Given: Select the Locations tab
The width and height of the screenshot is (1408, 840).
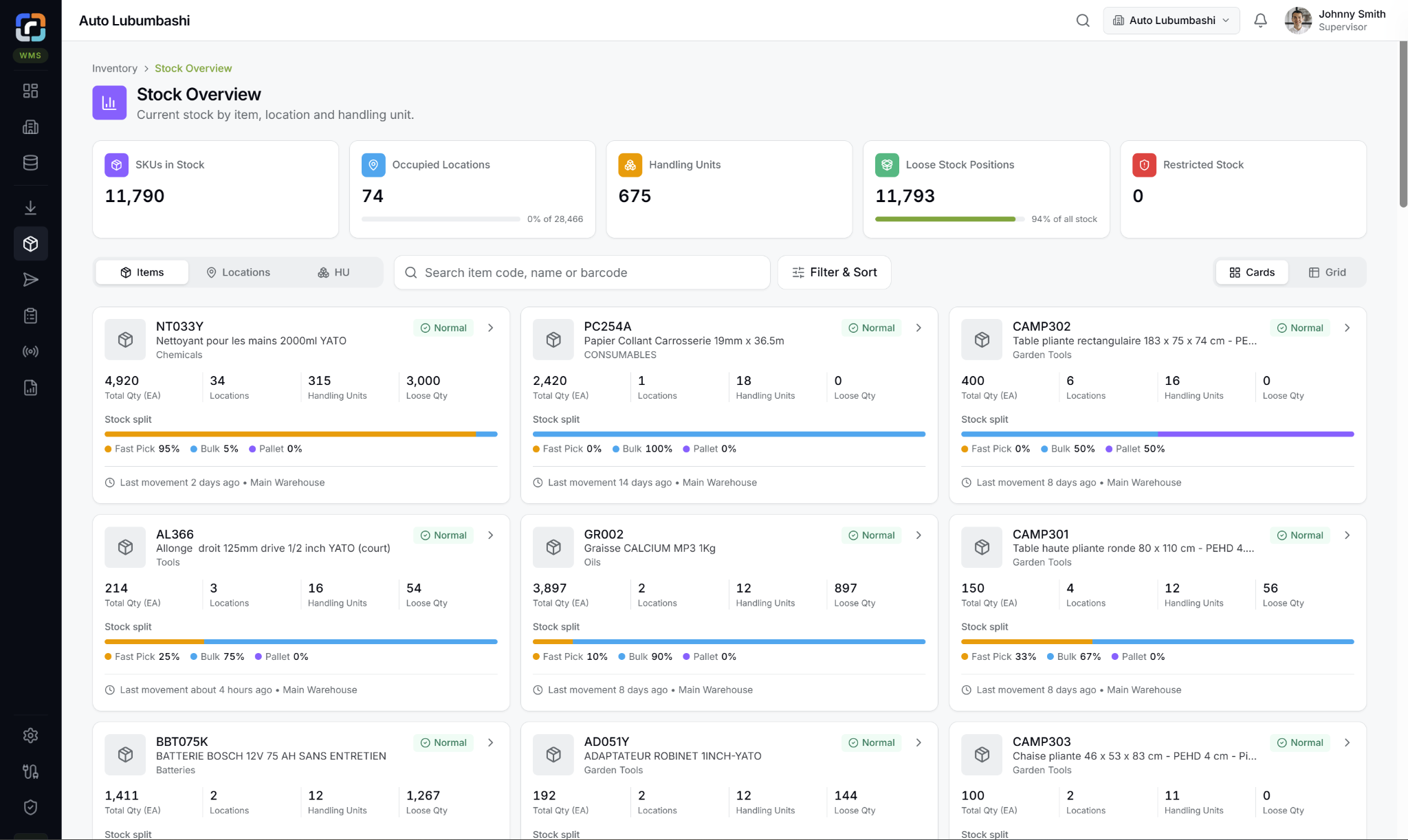Looking at the screenshot, I should pyautogui.click(x=239, y=272).
